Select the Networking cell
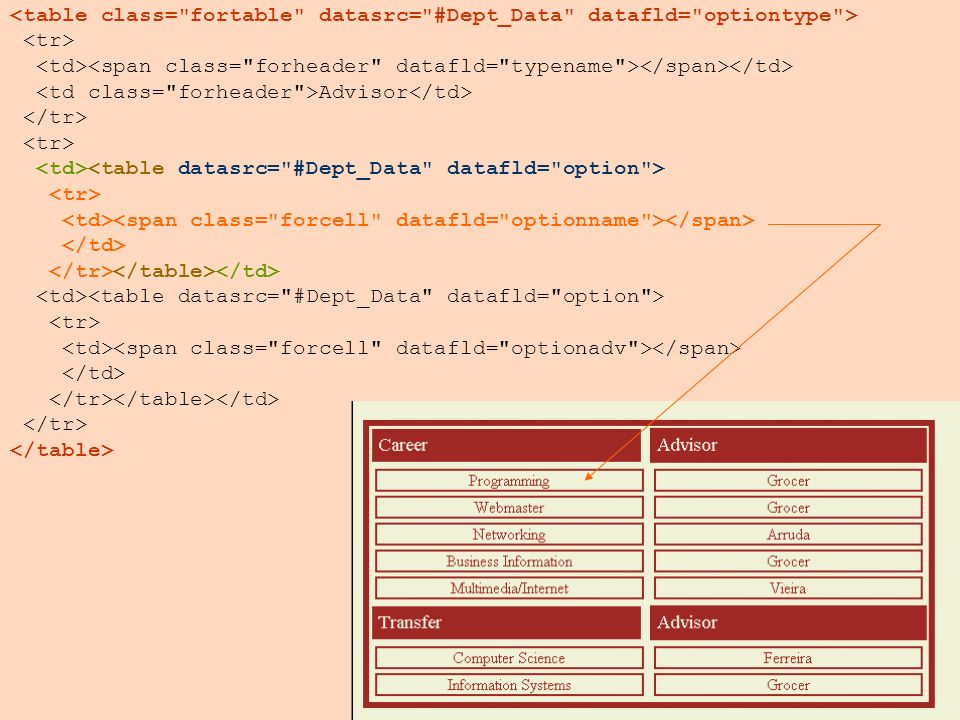The height and width of the screenshot is (720, 960). point(509,534)
